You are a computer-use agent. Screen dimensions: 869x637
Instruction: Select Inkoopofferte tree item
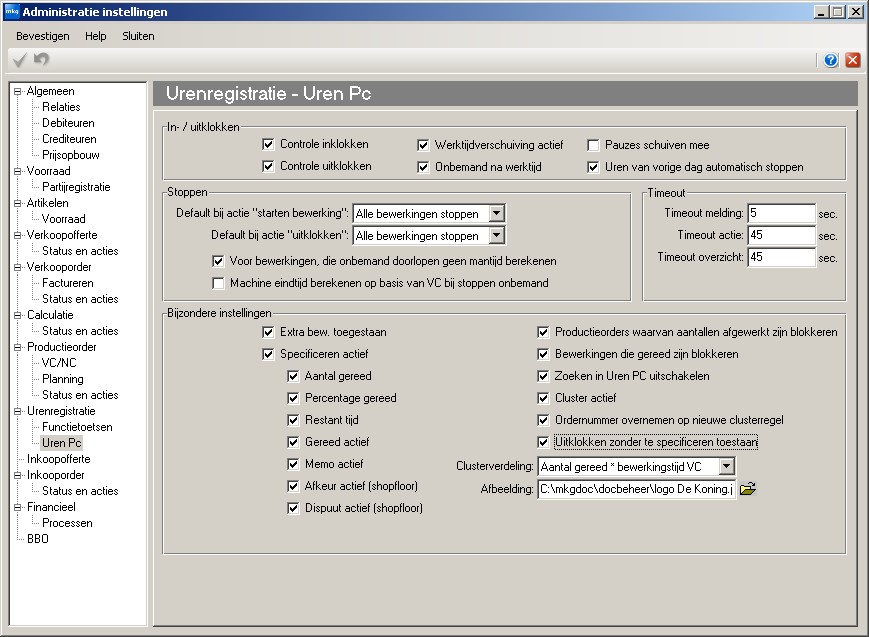(x=59, y=459)
